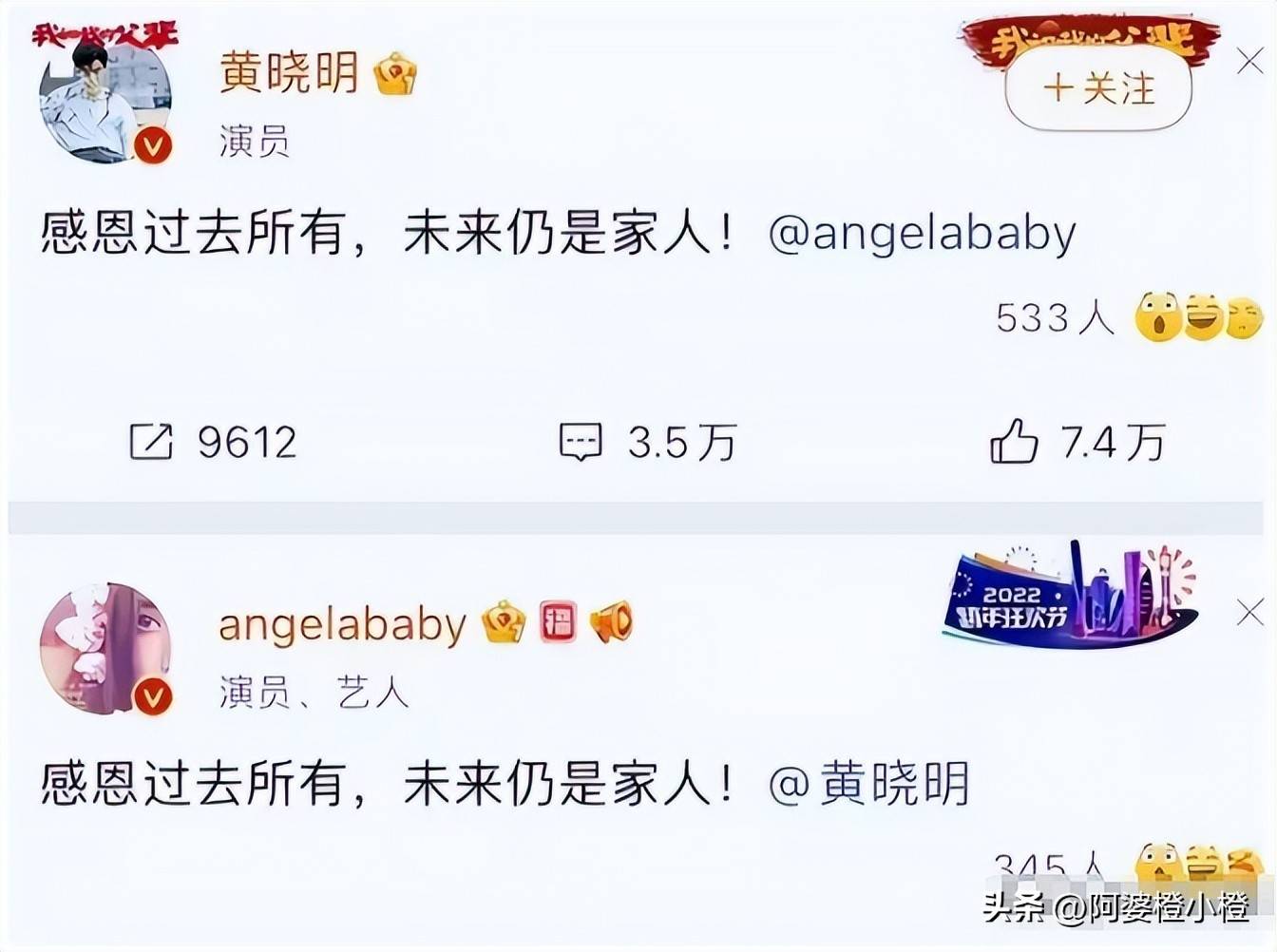The width and height of the screenshot is (1277, 952).
Task: View the 533人 emoji reactions
Action: (1130, 317)
